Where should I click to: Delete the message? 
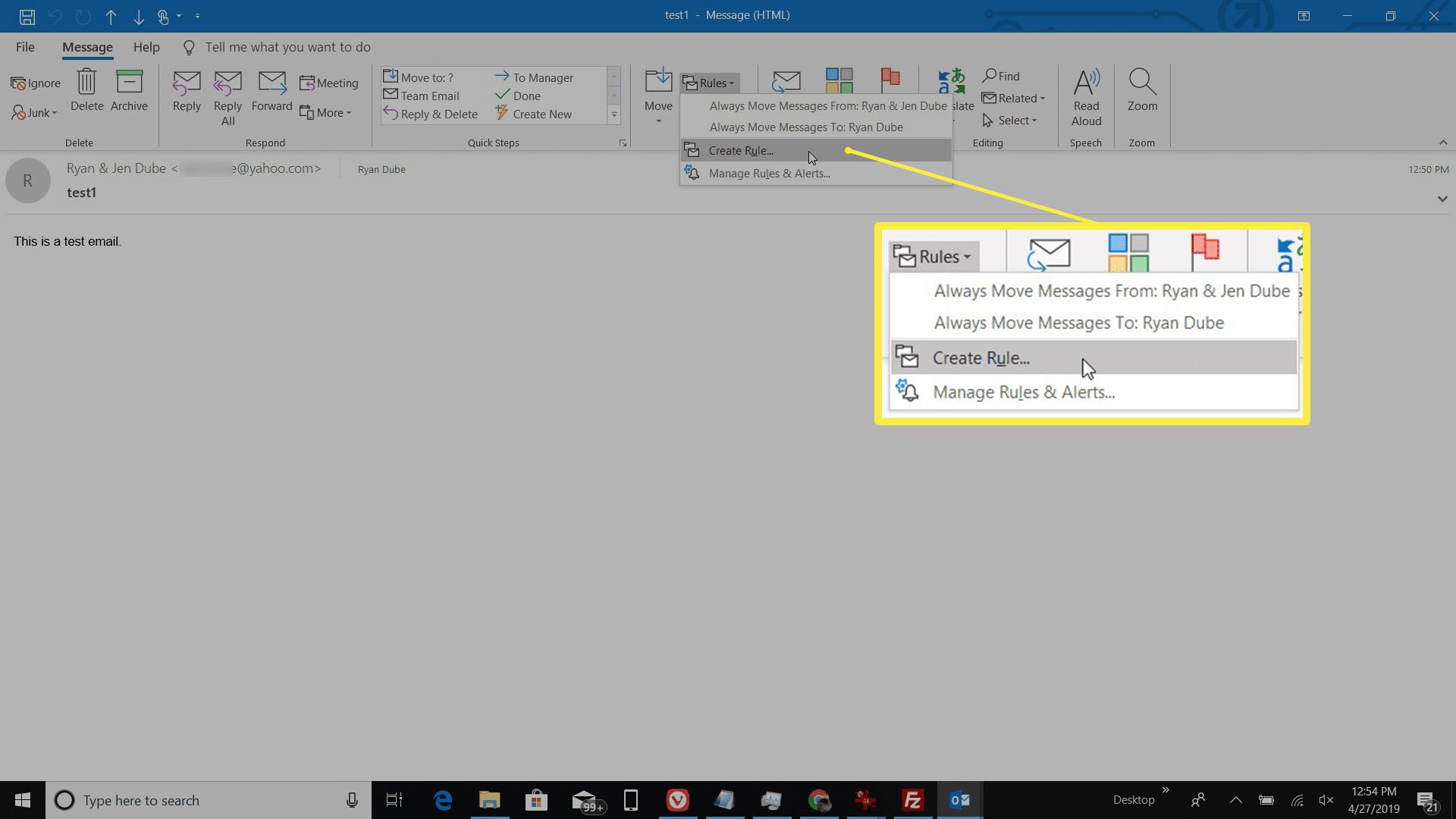pos(86,90)
